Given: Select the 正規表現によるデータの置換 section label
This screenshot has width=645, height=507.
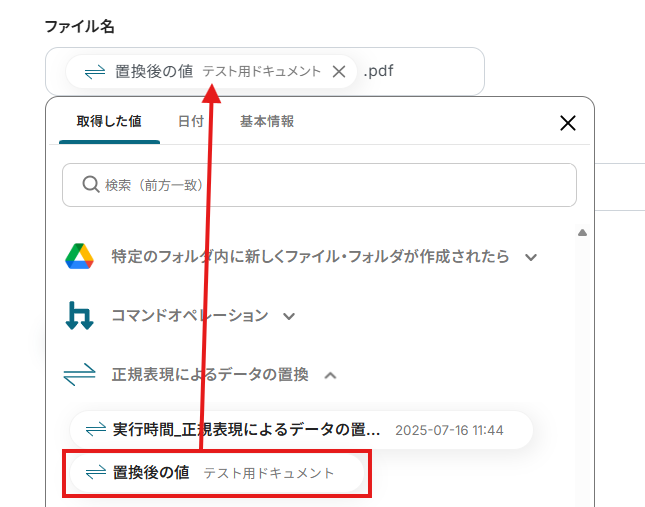Looking at the screenshot, I should point(210,375).
